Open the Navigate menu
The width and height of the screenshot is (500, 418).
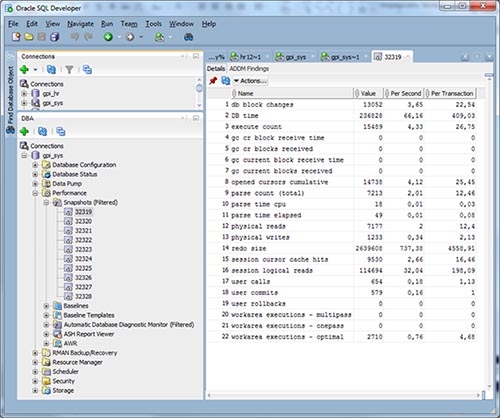pyautogui.click(x=80, y=24)
